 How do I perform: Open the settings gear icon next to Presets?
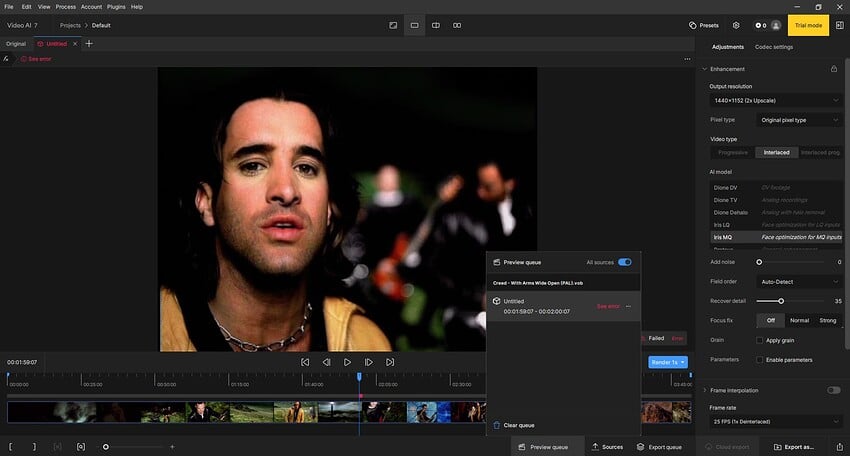736,25
